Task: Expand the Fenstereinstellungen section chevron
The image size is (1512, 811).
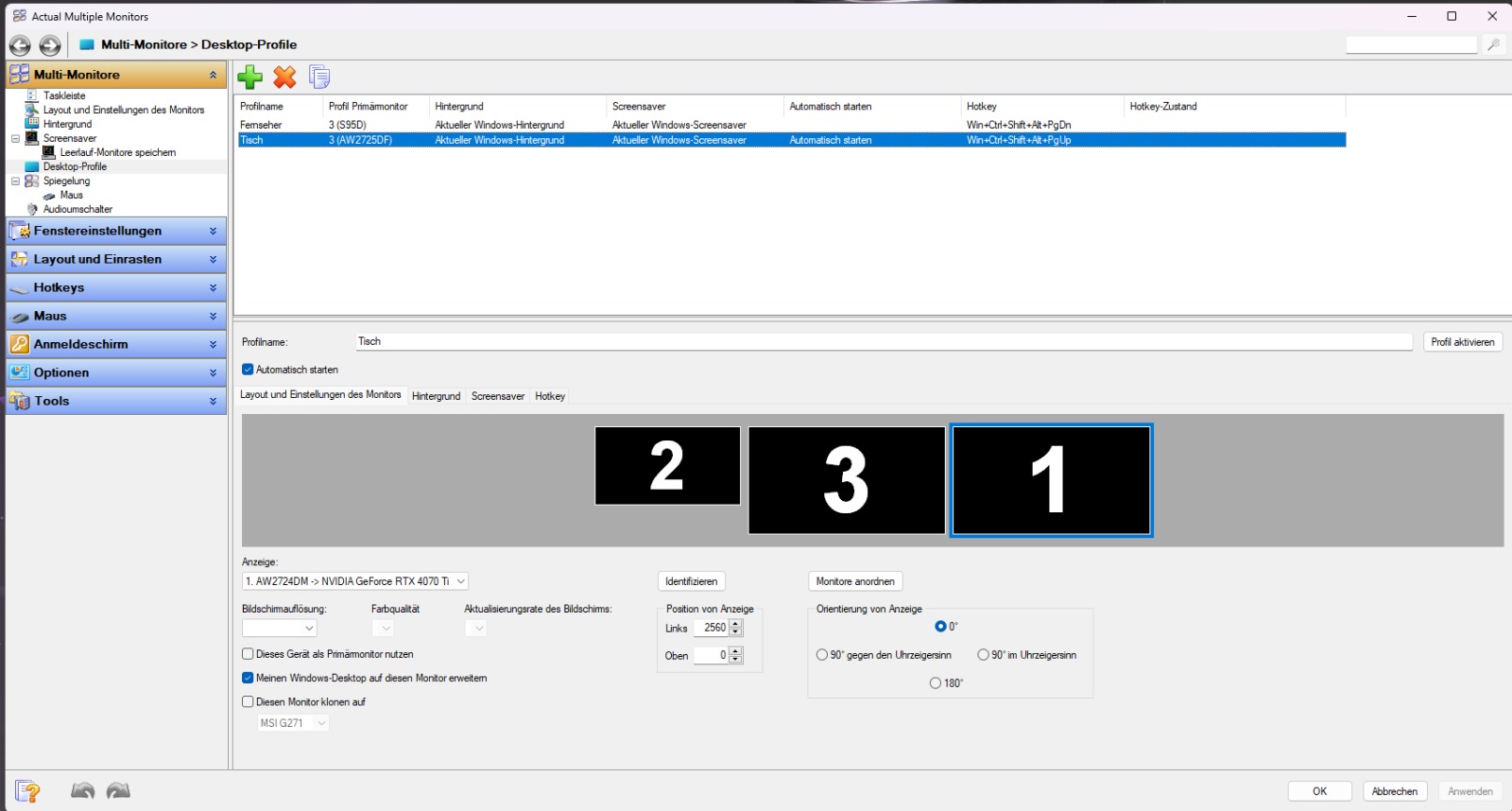Action: point(213,231)
